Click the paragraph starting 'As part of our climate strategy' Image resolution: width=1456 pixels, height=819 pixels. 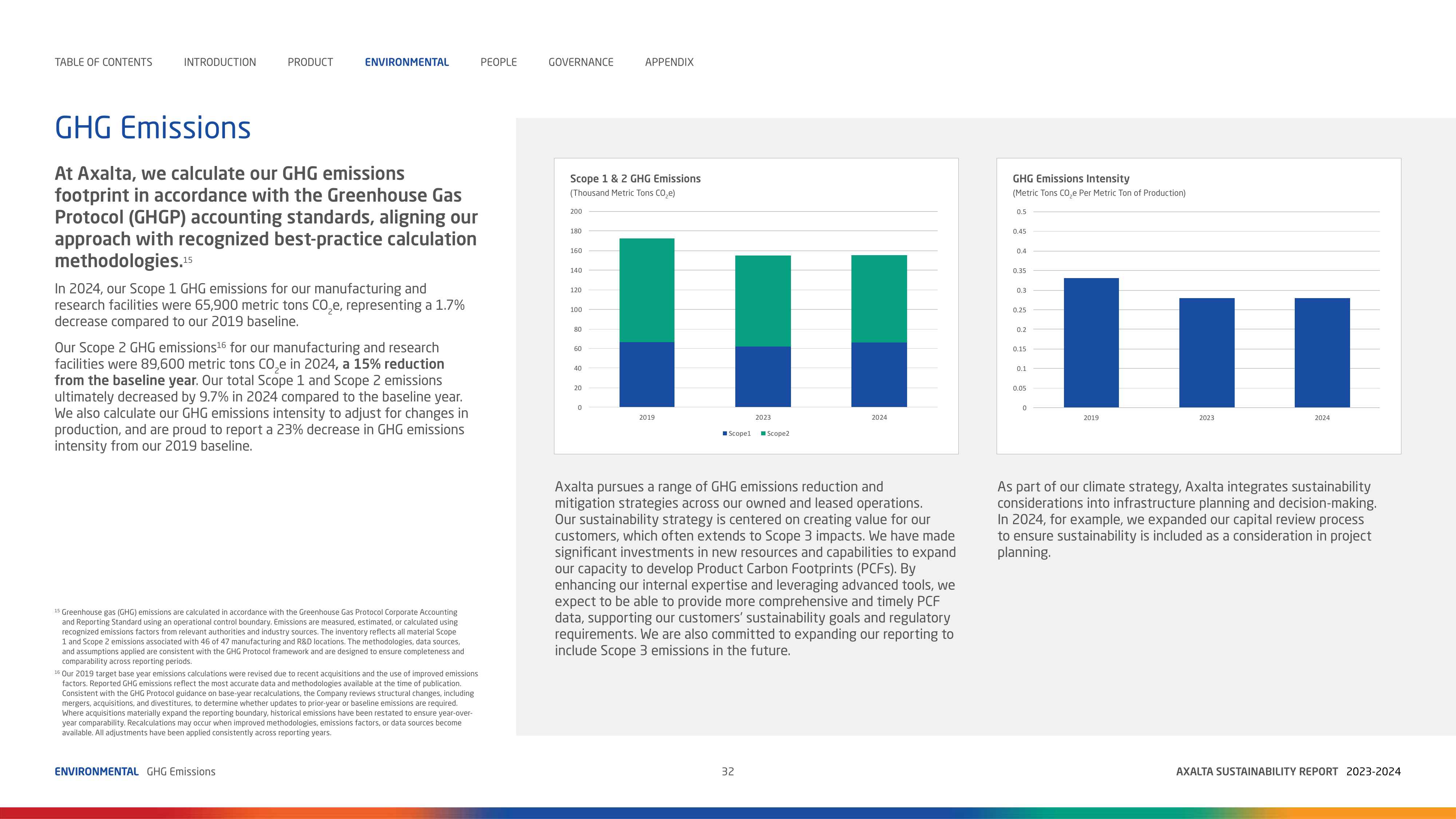coord(1187,519)
